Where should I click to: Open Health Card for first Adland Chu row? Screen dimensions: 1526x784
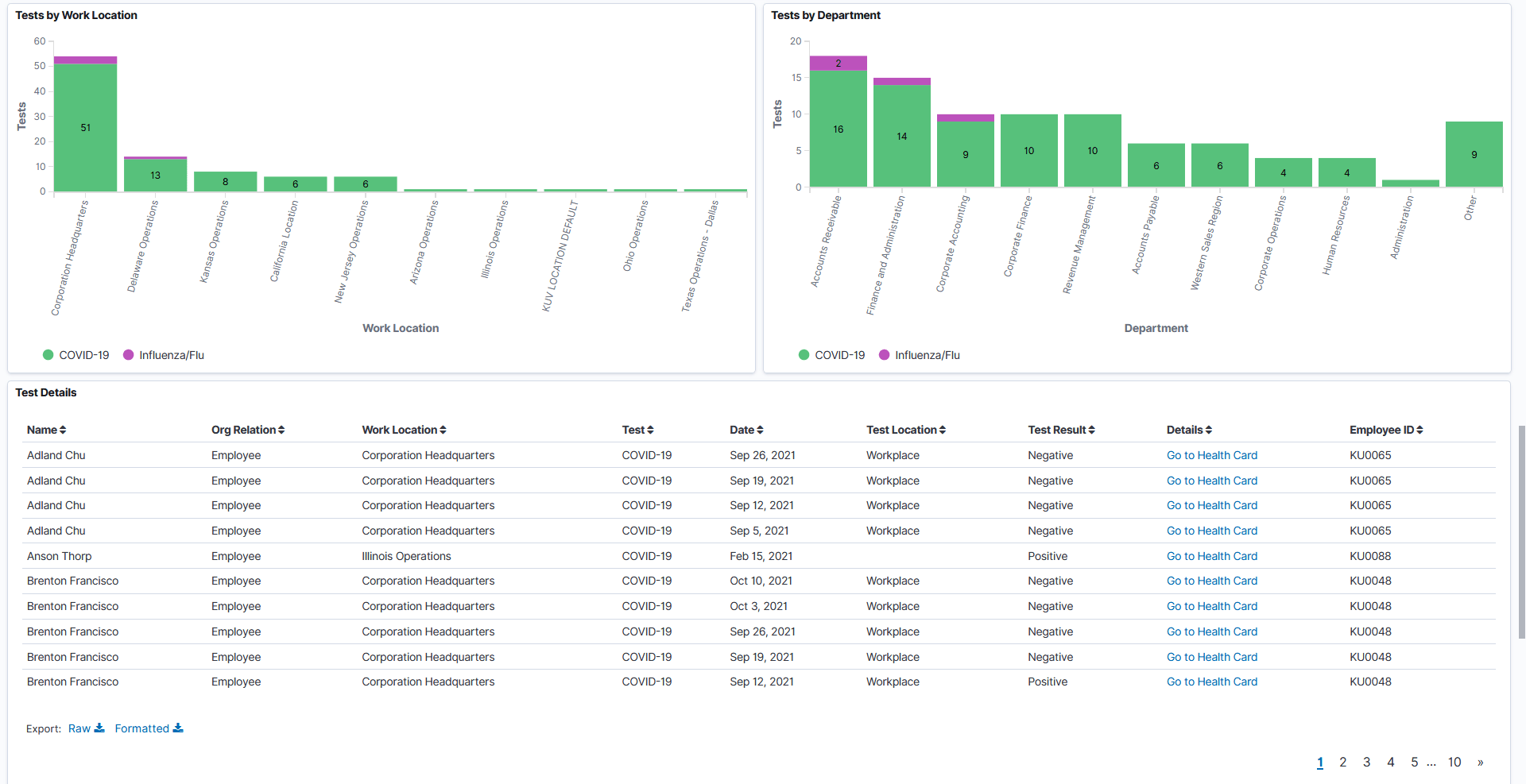[x=1211, y=455]
